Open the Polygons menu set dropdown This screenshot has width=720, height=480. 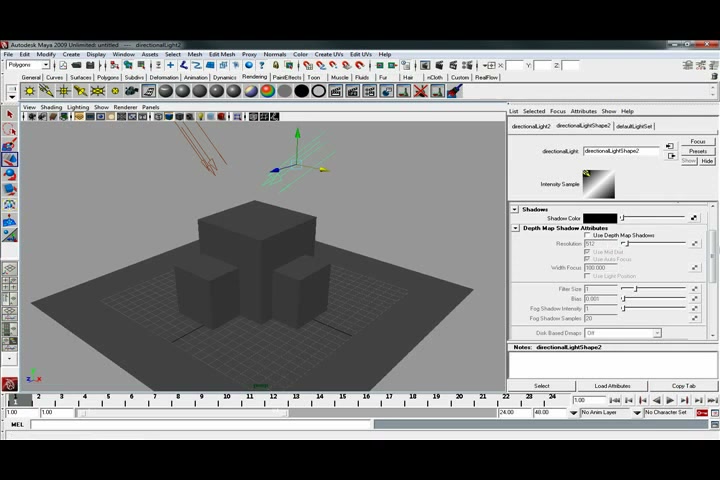point(28,65)
